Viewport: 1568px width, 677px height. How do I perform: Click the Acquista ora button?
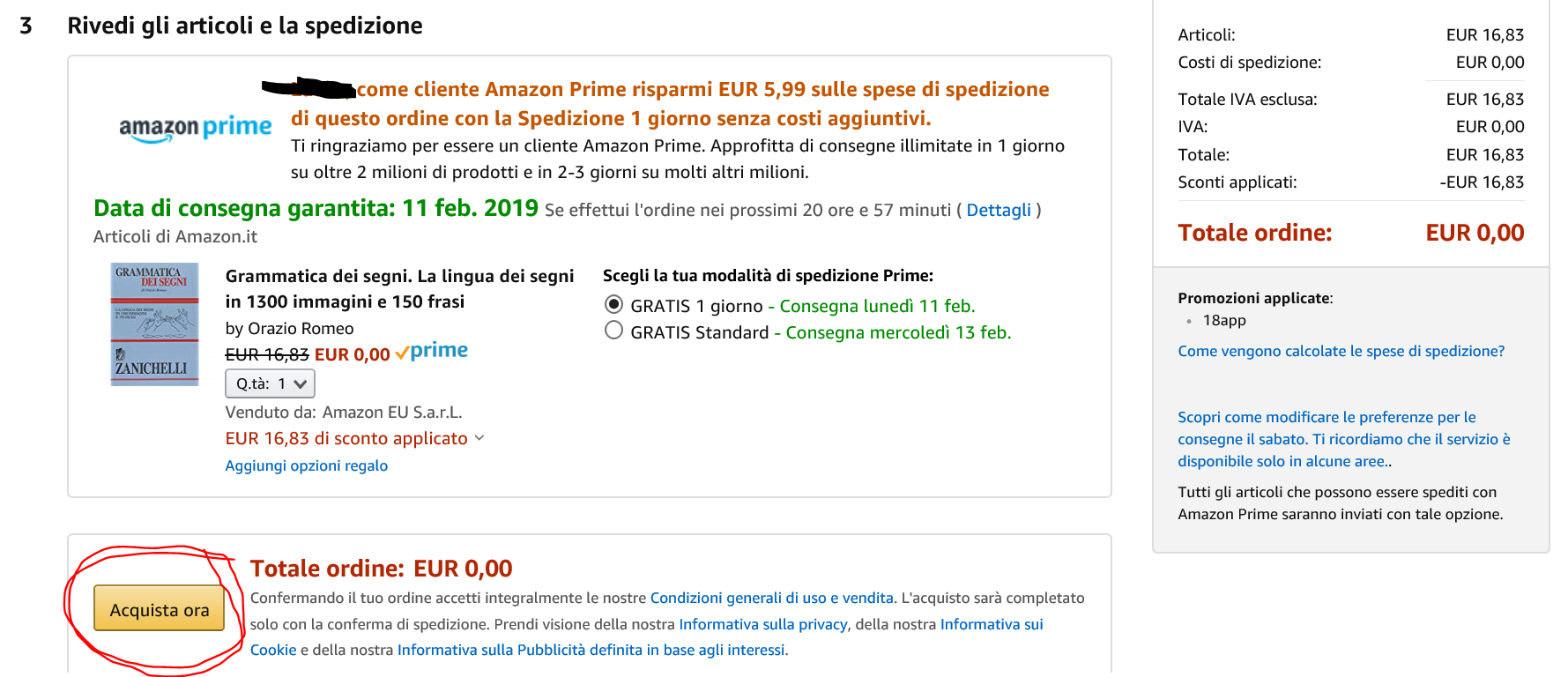[159, 609]
